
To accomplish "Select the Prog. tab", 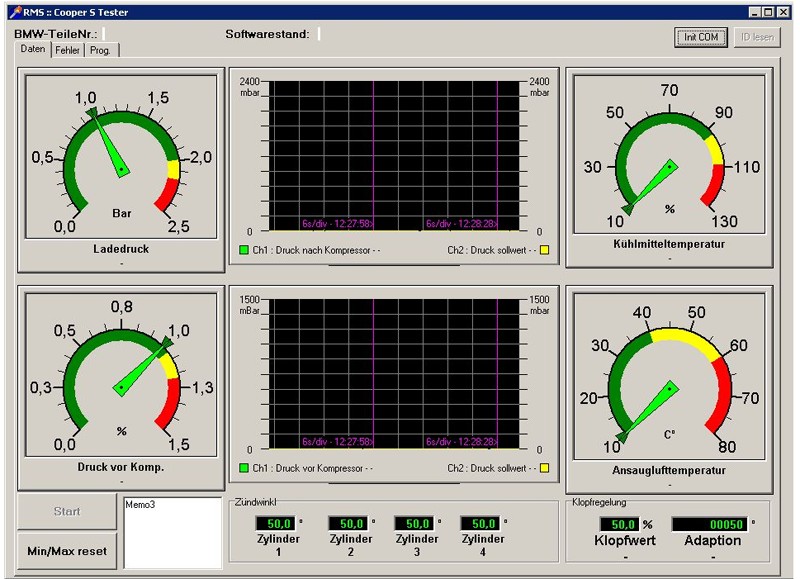I will click(x=101, y=50).
